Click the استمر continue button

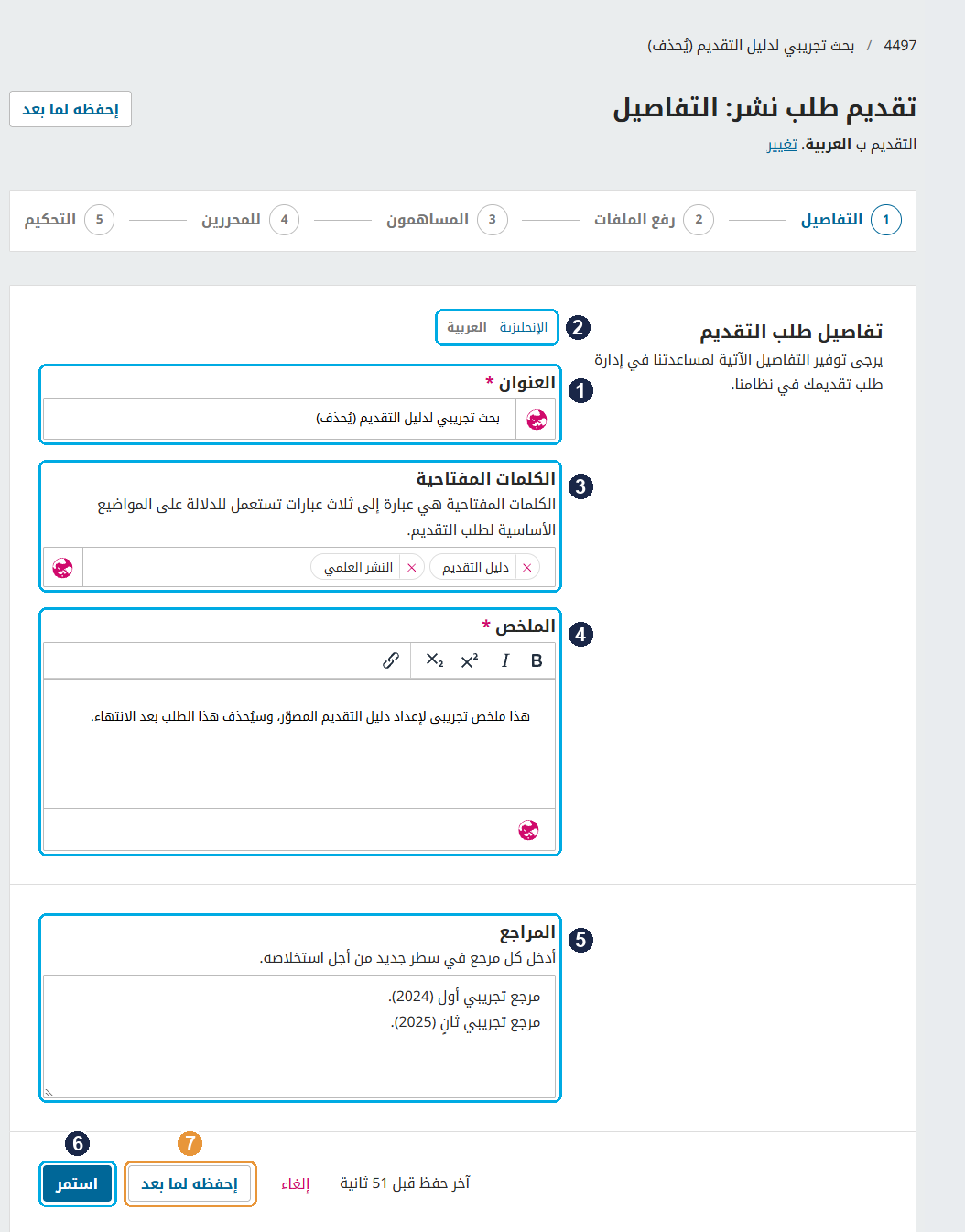[x=77, y=1183]
